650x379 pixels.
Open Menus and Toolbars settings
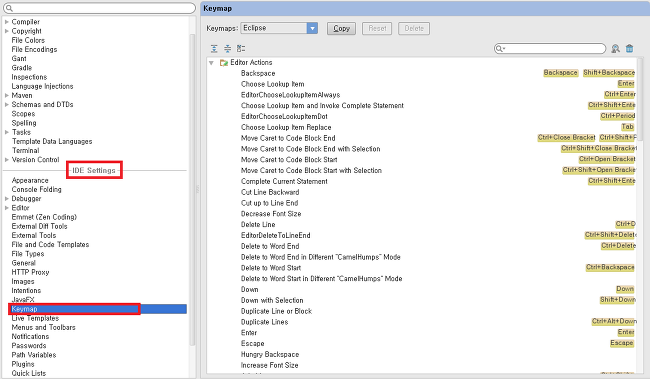pyautogui.click(x=44, y=328)
